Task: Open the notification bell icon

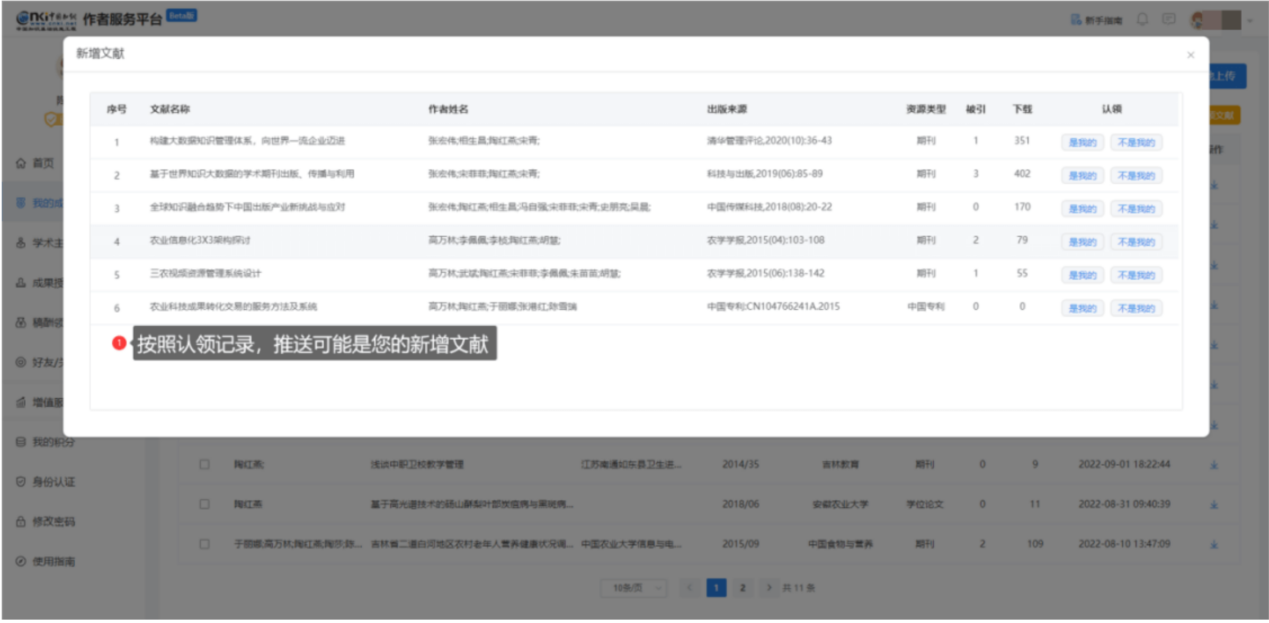Action: point(1143,17)
